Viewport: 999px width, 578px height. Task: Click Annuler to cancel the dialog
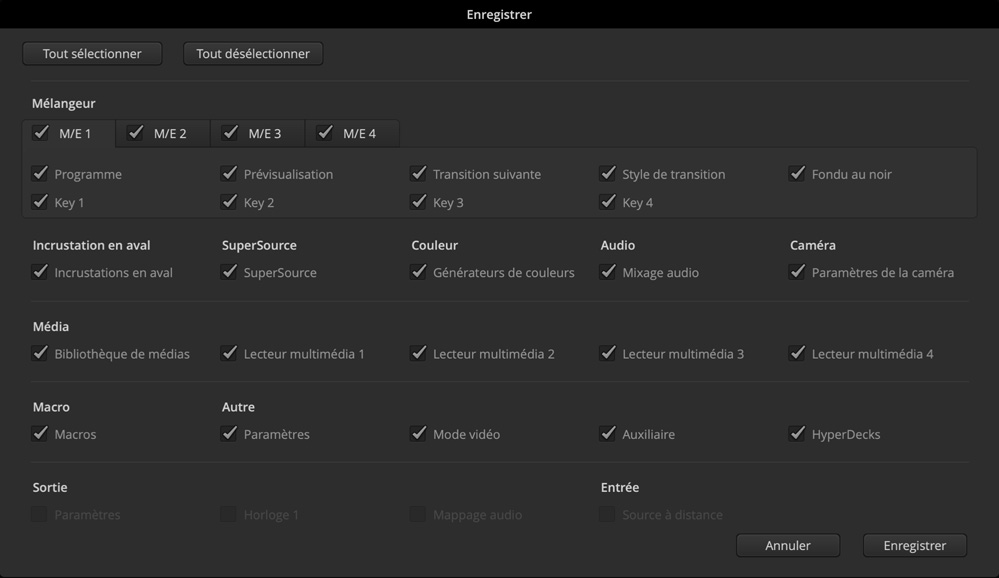pos(788,546)
